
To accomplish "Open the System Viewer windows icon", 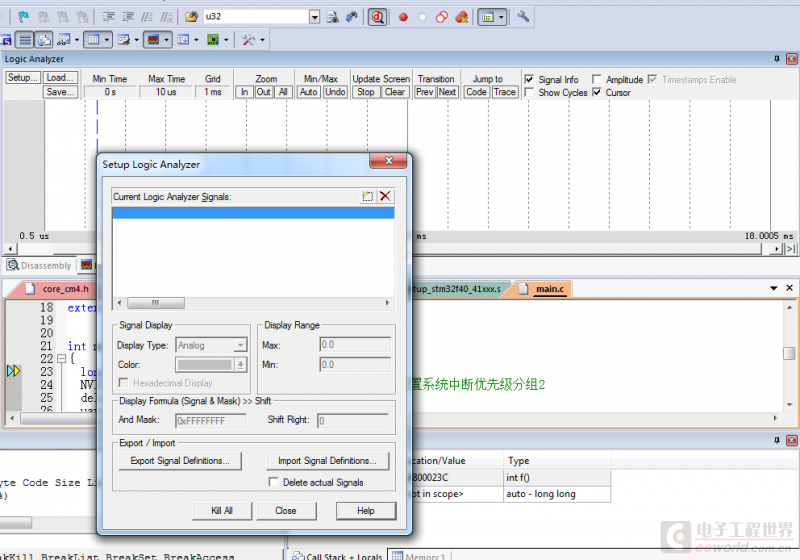I will pyautogui.click(x=213, y=40).
